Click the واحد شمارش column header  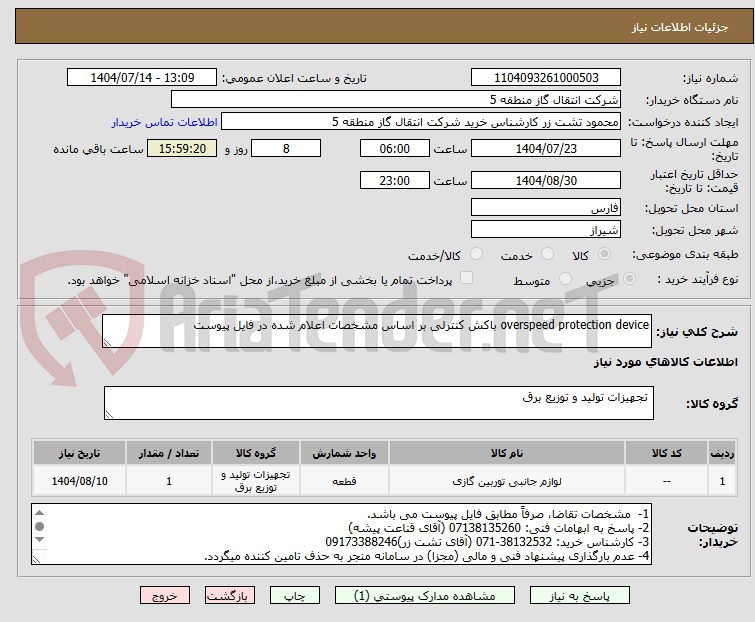pyautogui.click(x=344, y=453)
